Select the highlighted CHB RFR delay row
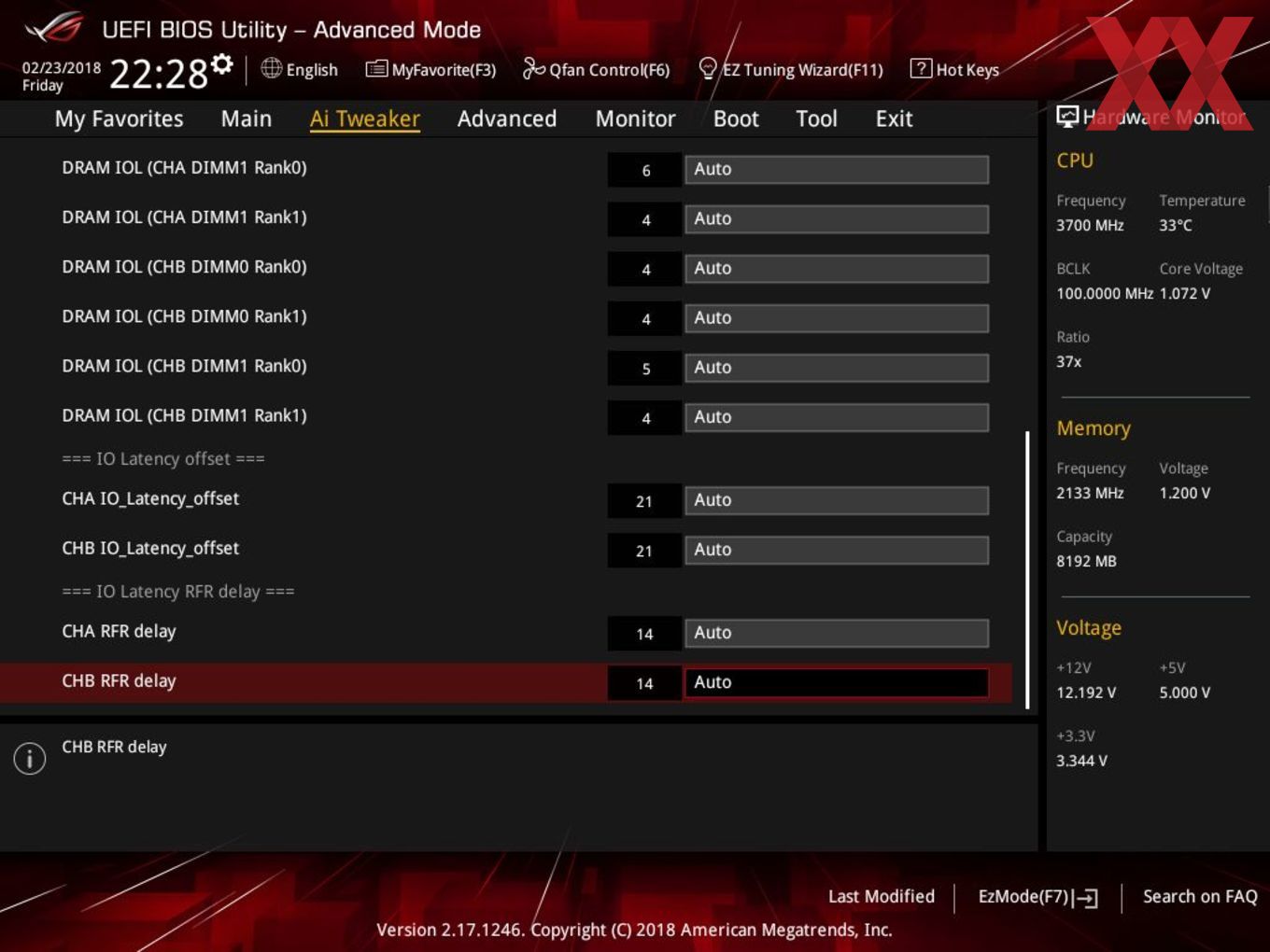Image resolution: width=1270 pixels, height=952 pixels. pos(505,682)
